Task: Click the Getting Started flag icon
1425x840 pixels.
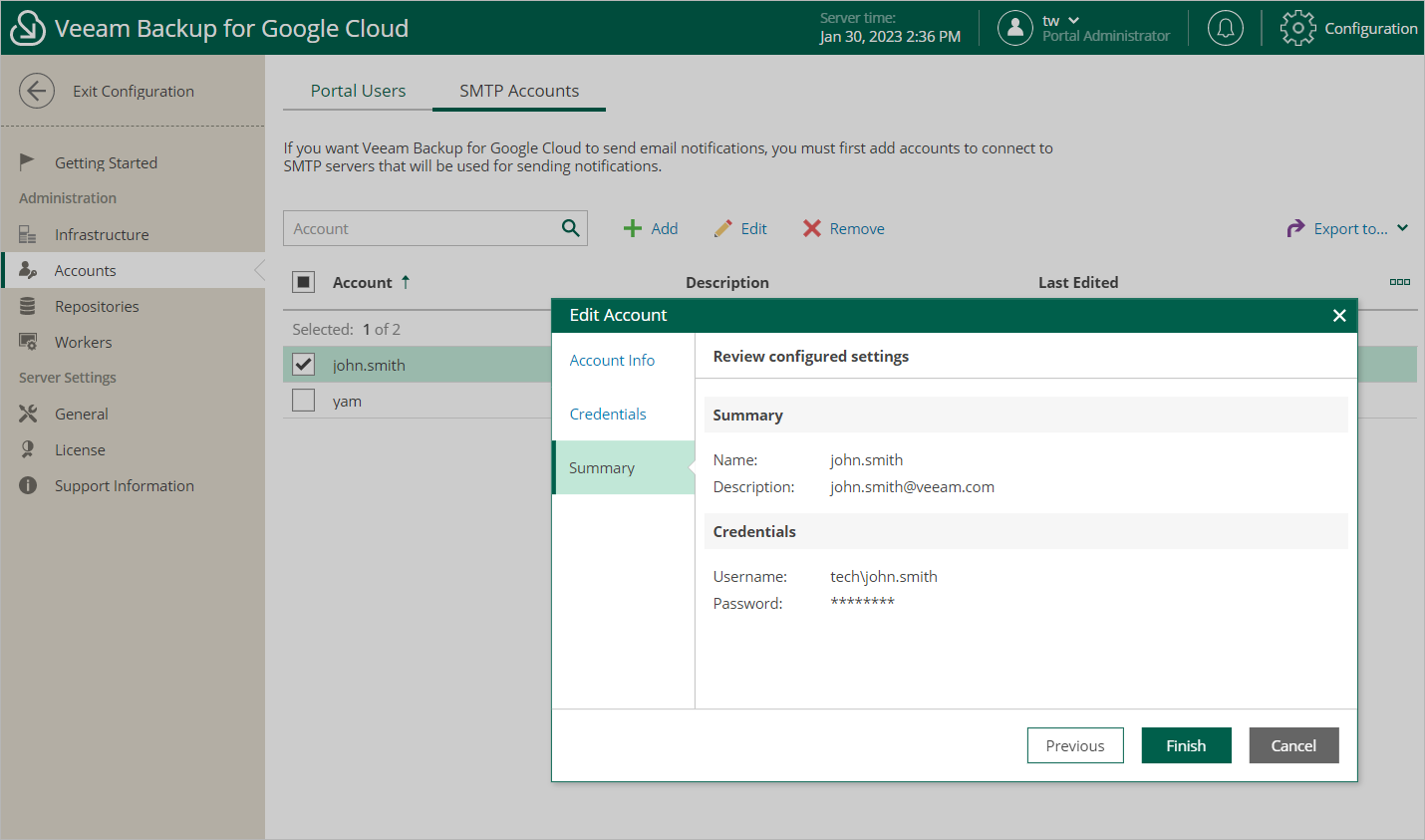Action: click(x=27, y=161)
